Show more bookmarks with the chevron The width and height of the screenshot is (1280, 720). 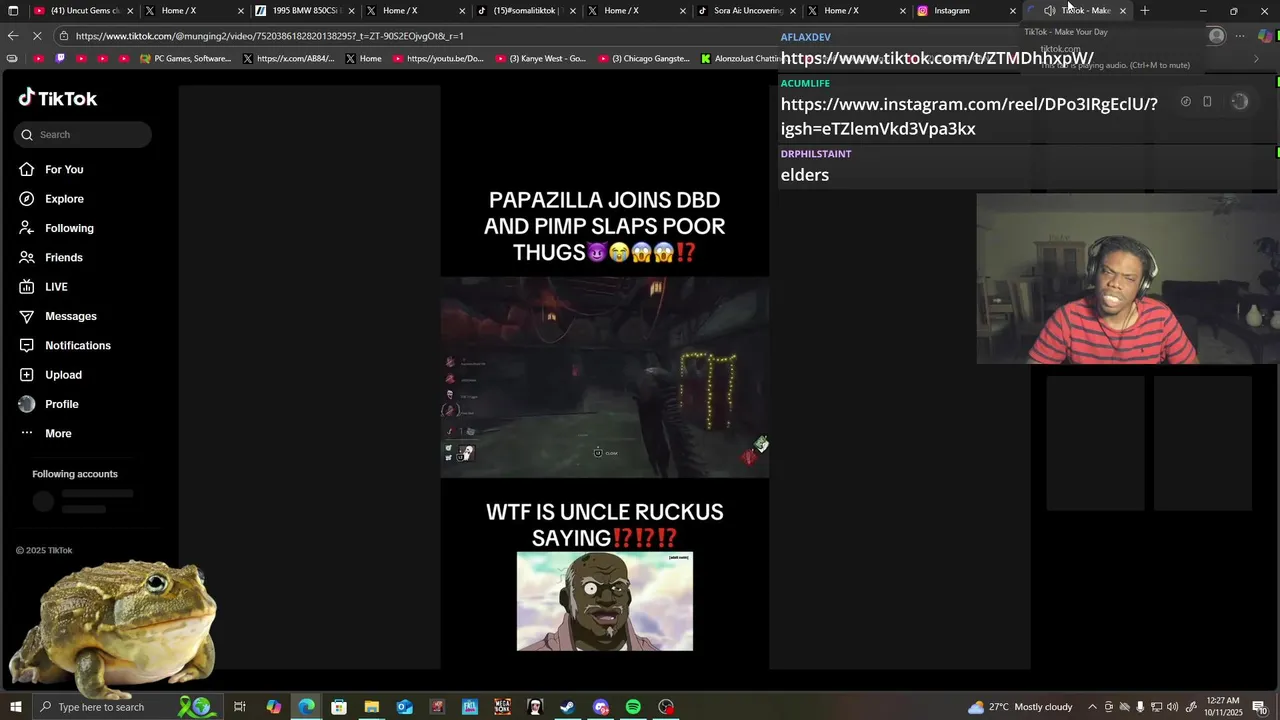click(x=1256, y=59)
